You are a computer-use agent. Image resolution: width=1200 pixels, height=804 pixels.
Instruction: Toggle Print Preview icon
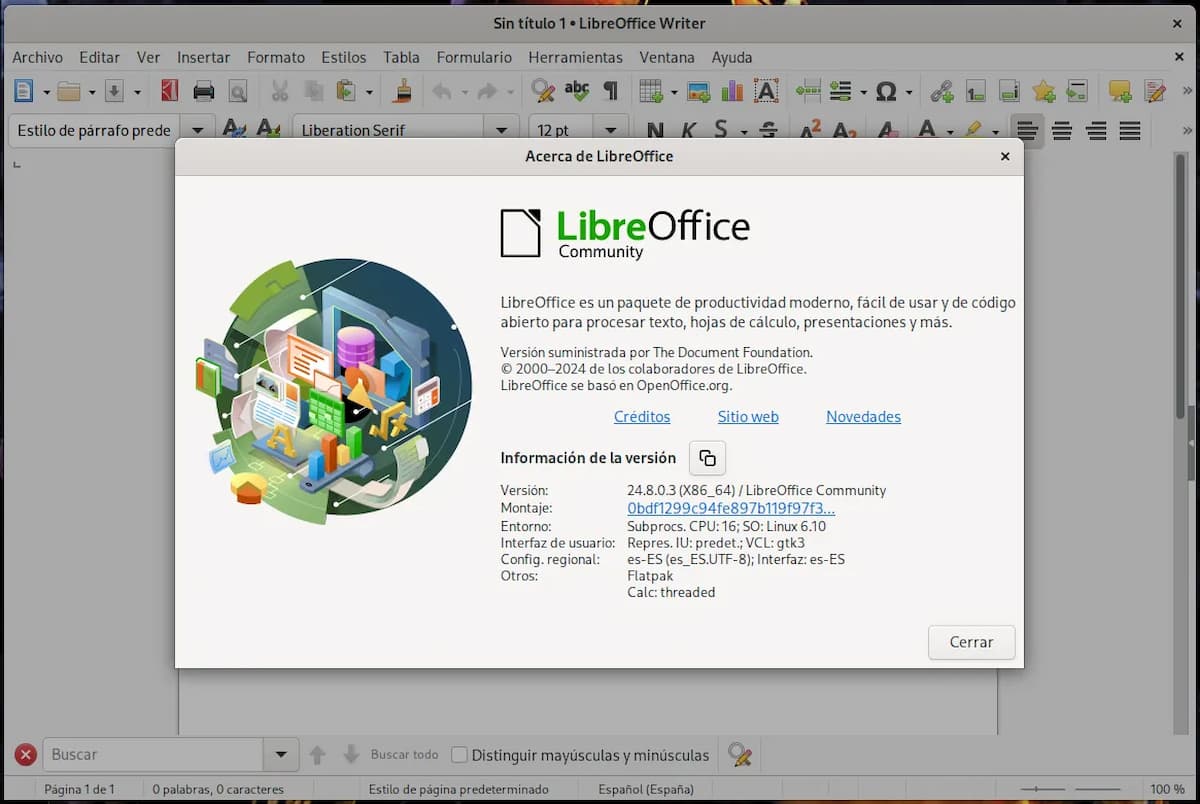(x=238, y=92)
